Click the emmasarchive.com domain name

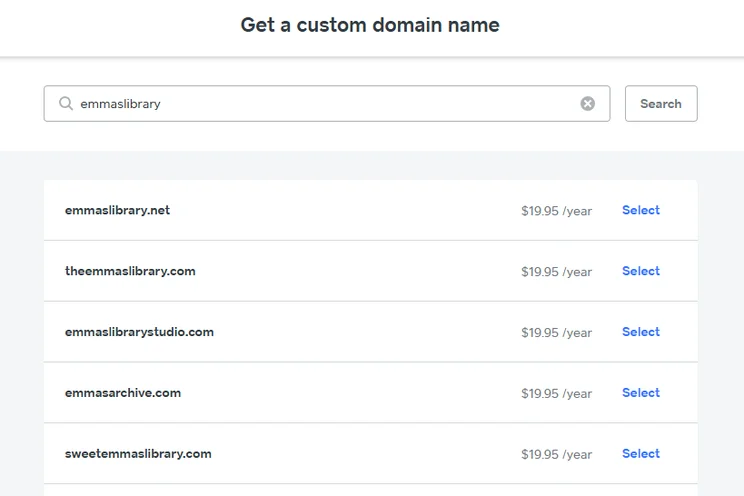point(123,393)
